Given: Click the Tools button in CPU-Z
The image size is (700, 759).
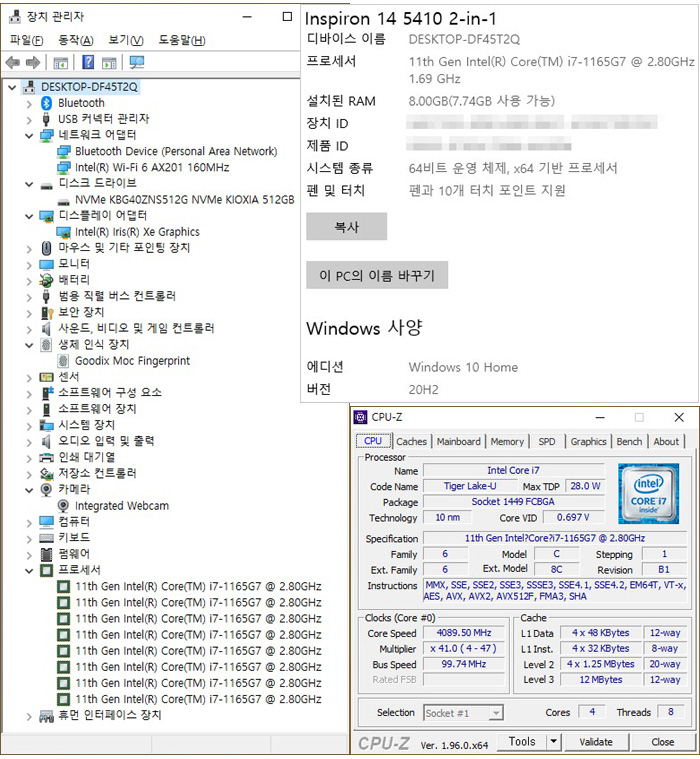Looking at the screenshot, I should click(x=522, y=742).
